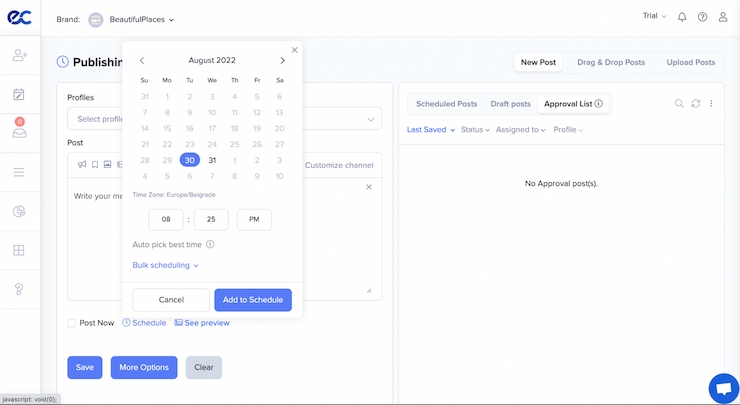Open the help circle icon in header
Viewport: 740px width, 405px height.
[x=702, y=17]
